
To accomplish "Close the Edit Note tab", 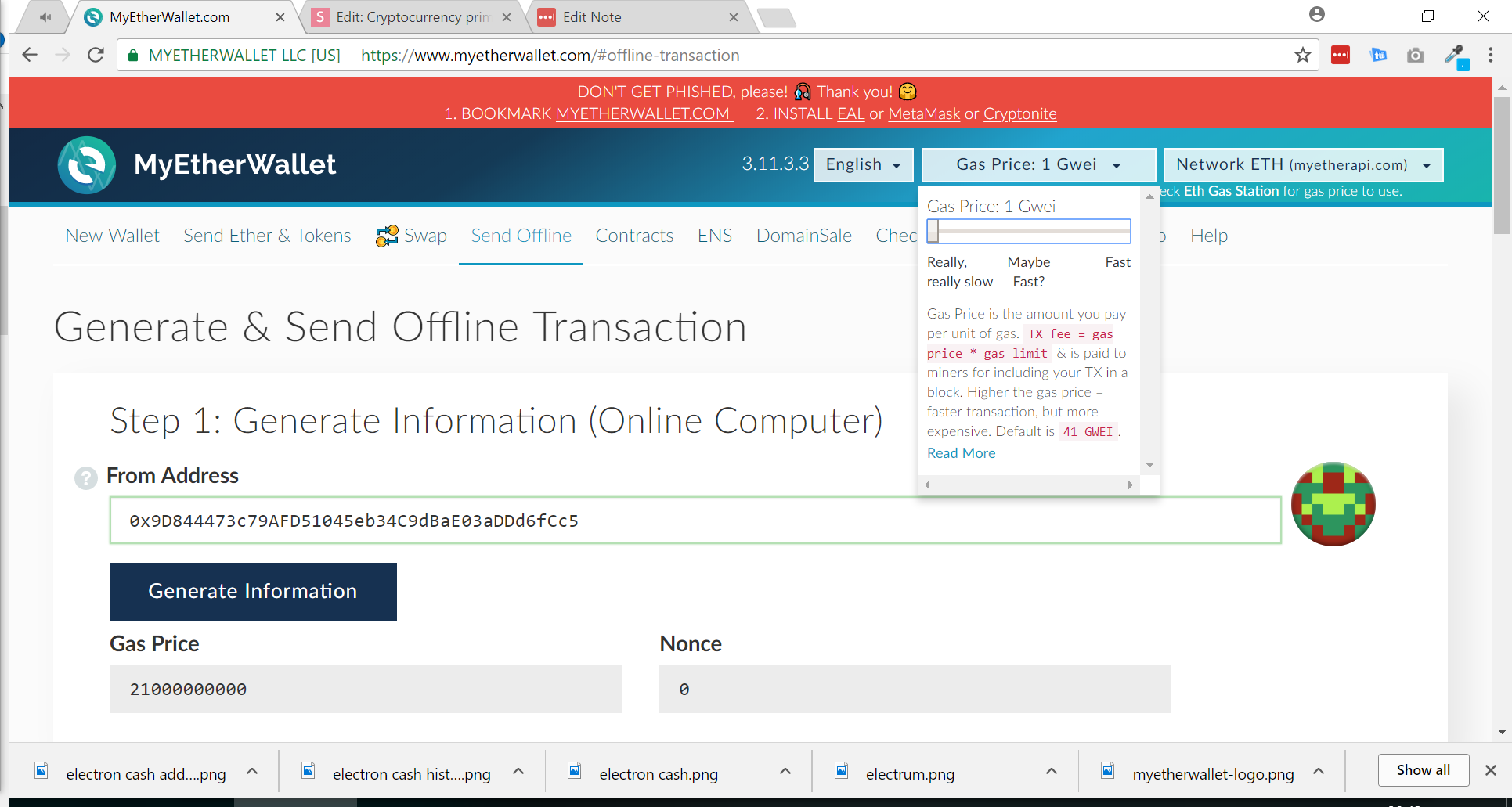I will [733, 16].
